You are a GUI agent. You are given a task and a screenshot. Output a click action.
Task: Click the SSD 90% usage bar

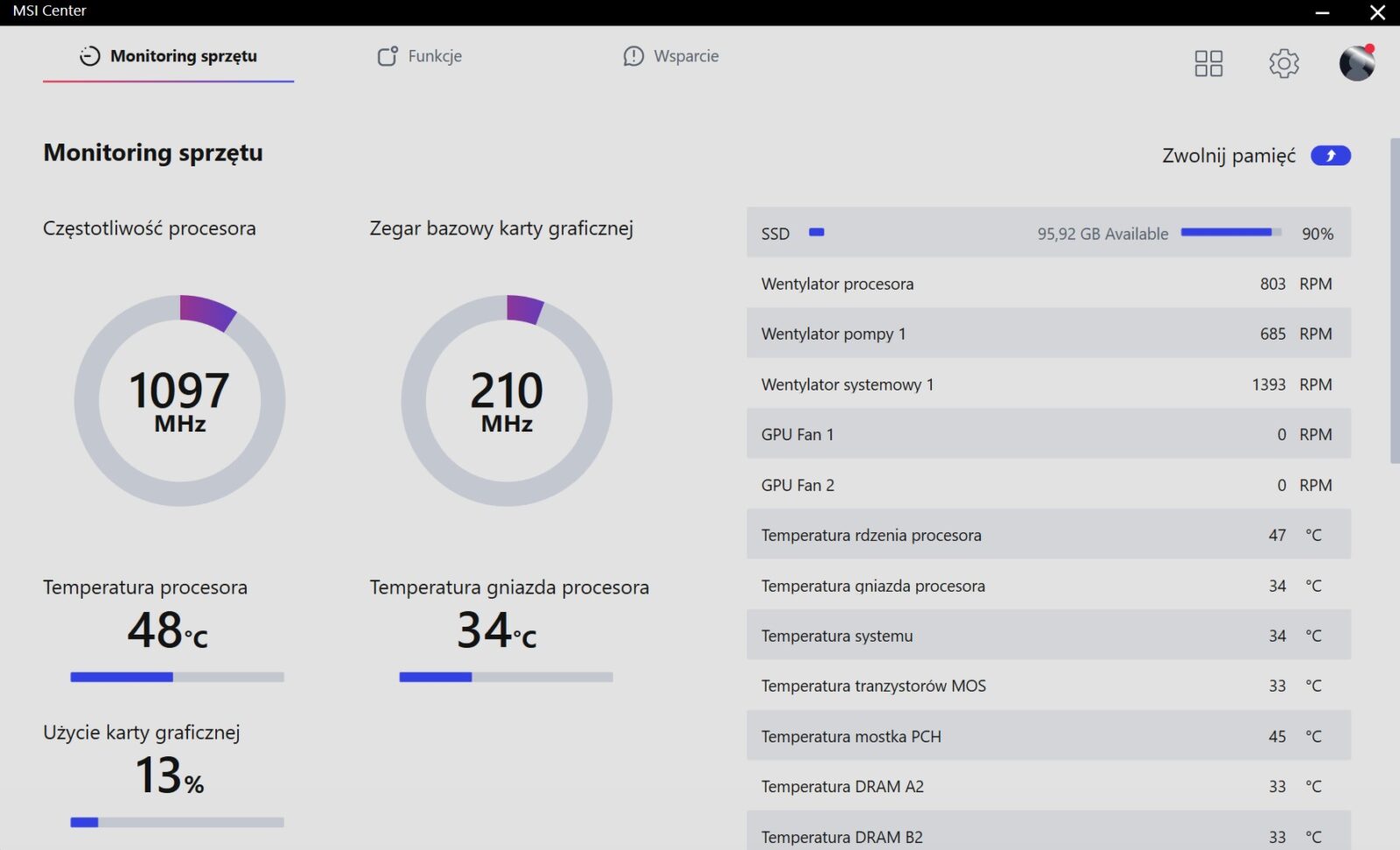1230,233
